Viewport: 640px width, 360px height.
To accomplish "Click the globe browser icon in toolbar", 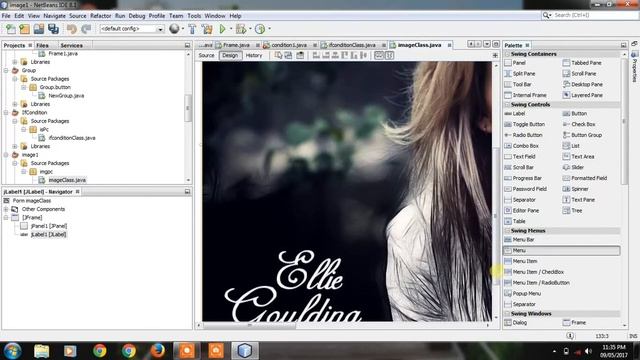I will coord(174,29).
